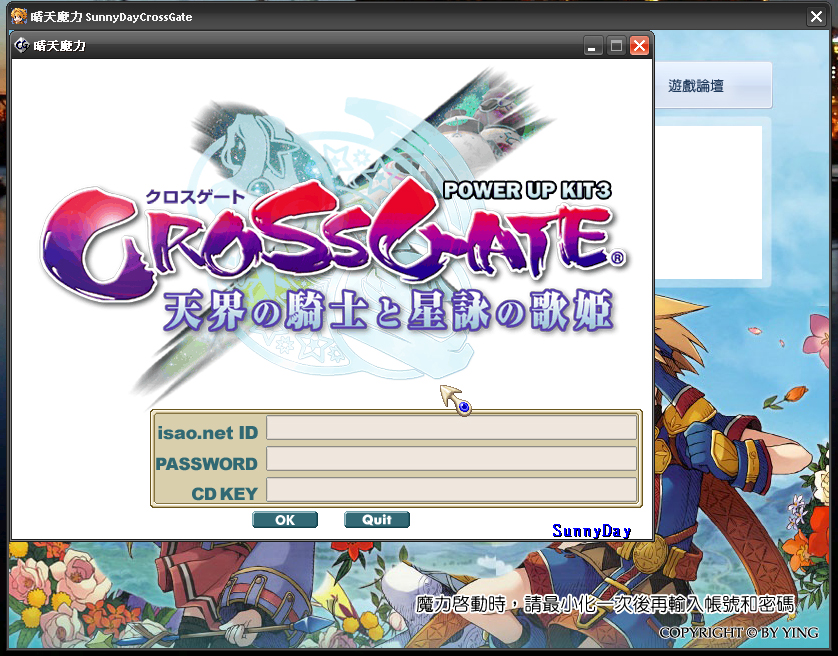Focus the CD KEY input field

click(x=452, y=489)
